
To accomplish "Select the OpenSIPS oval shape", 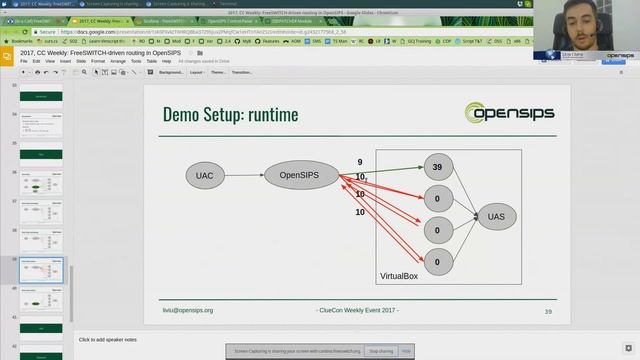I will [x=301, y=175].
